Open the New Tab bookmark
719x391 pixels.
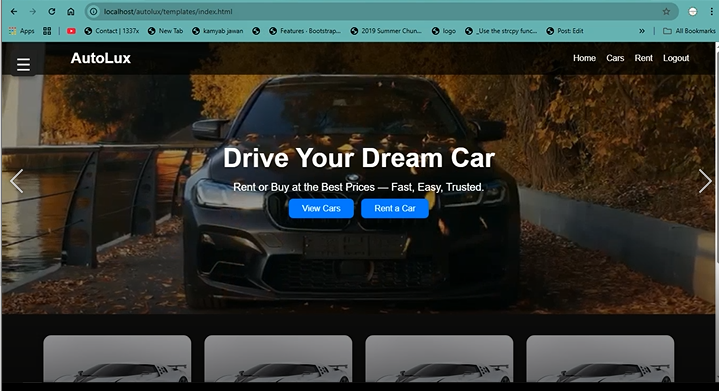click(x=165, y=31)
